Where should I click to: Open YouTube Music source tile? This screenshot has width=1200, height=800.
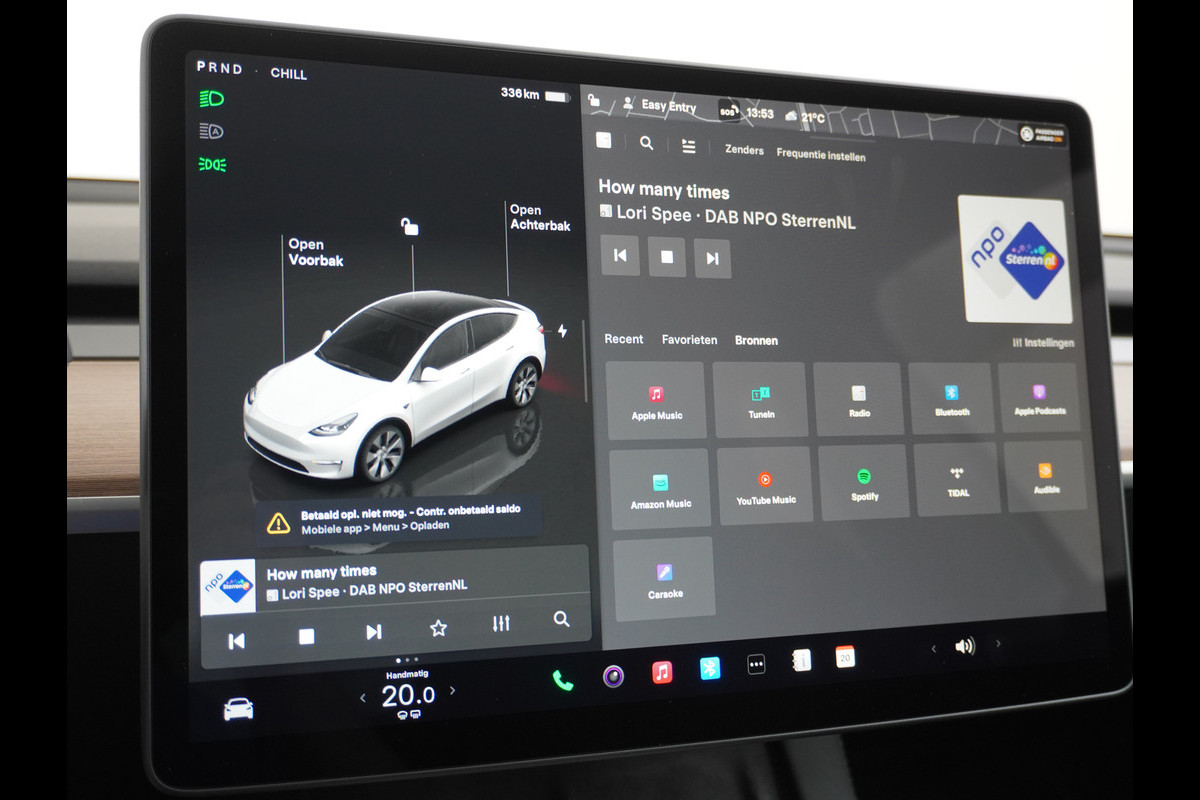pyautogui.click(x=765, y=485)
